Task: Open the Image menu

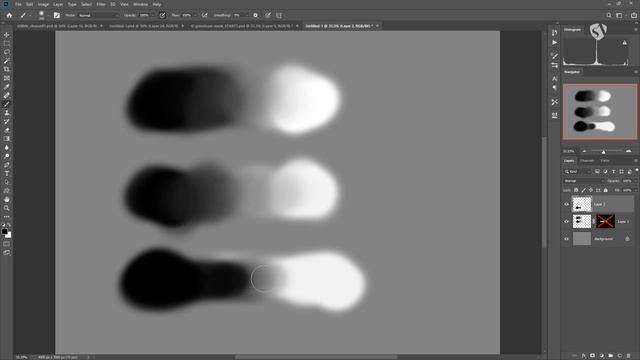Action: tap(43, 4)
